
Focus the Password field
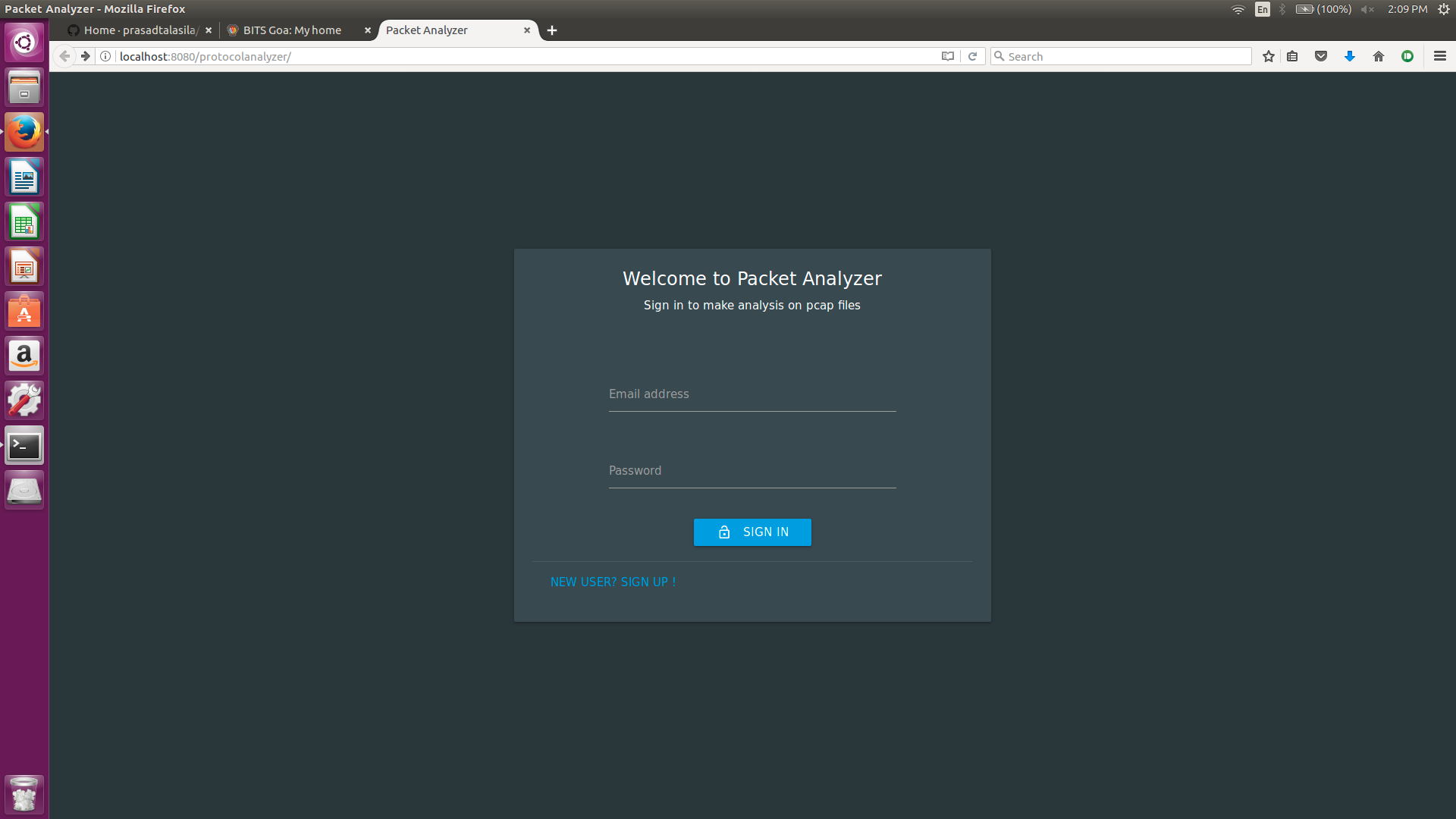(752, 471)
